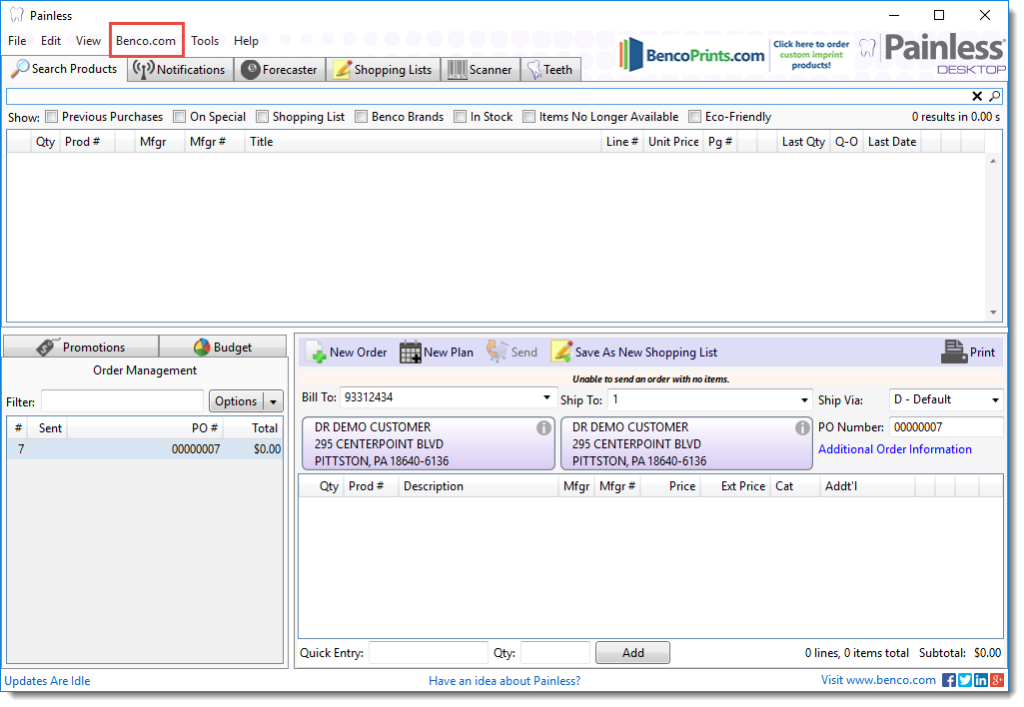Screen dimensions: 1024x707
Task: Click the Bill To address info icon
Action: (544, 428)
